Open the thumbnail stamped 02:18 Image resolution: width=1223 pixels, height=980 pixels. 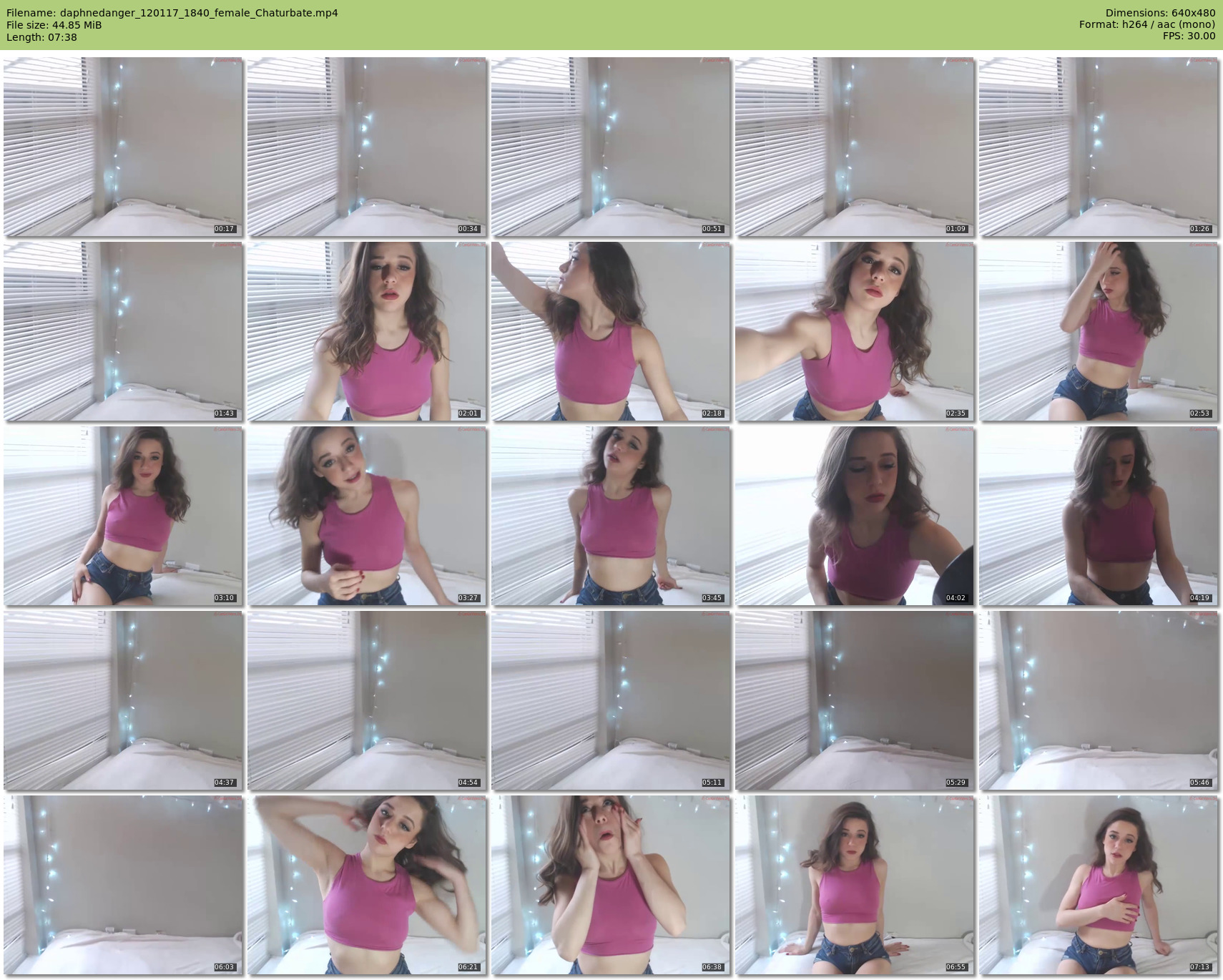tap(611, 331)
